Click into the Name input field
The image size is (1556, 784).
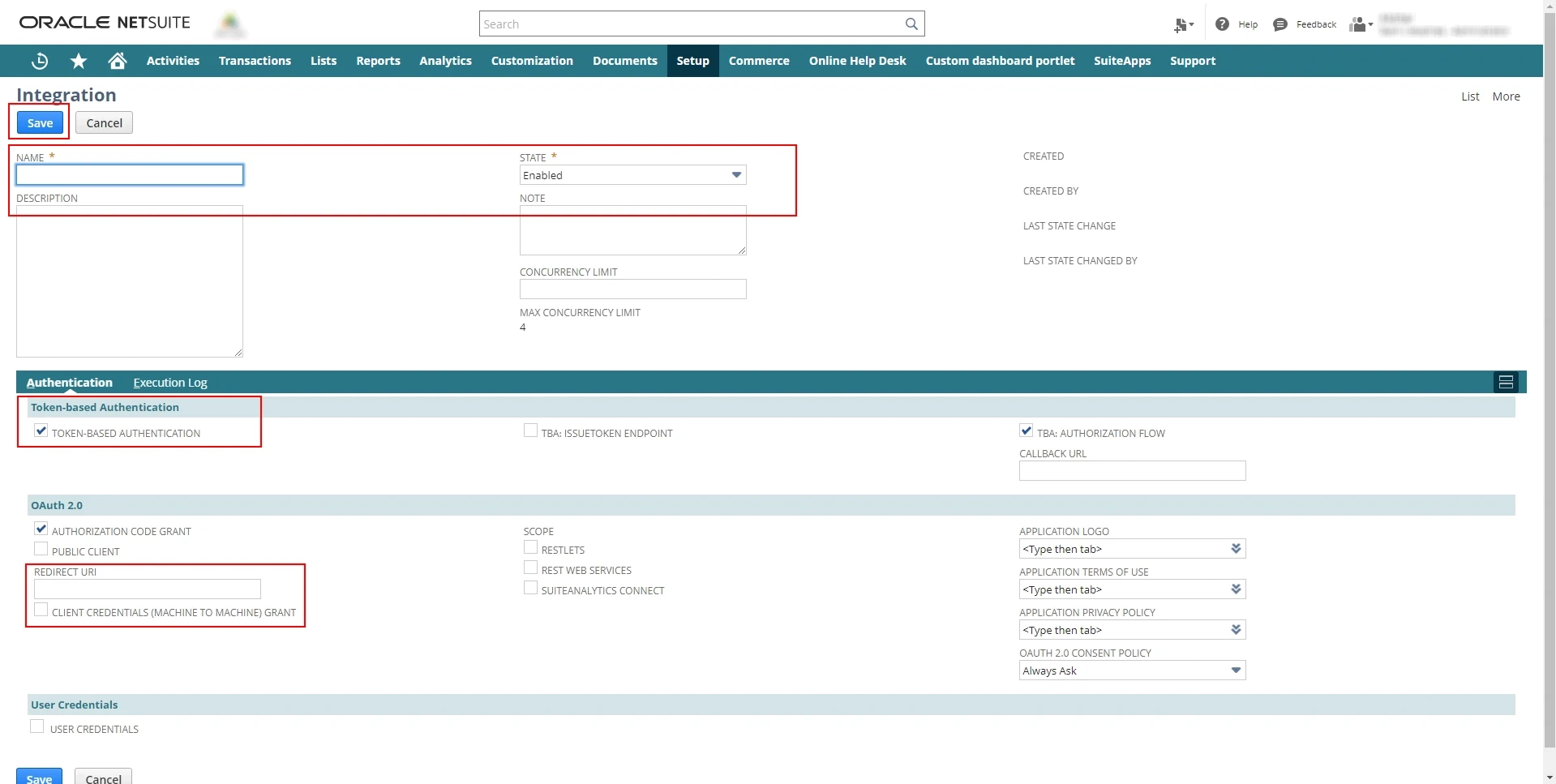click(x=130, y=175)
